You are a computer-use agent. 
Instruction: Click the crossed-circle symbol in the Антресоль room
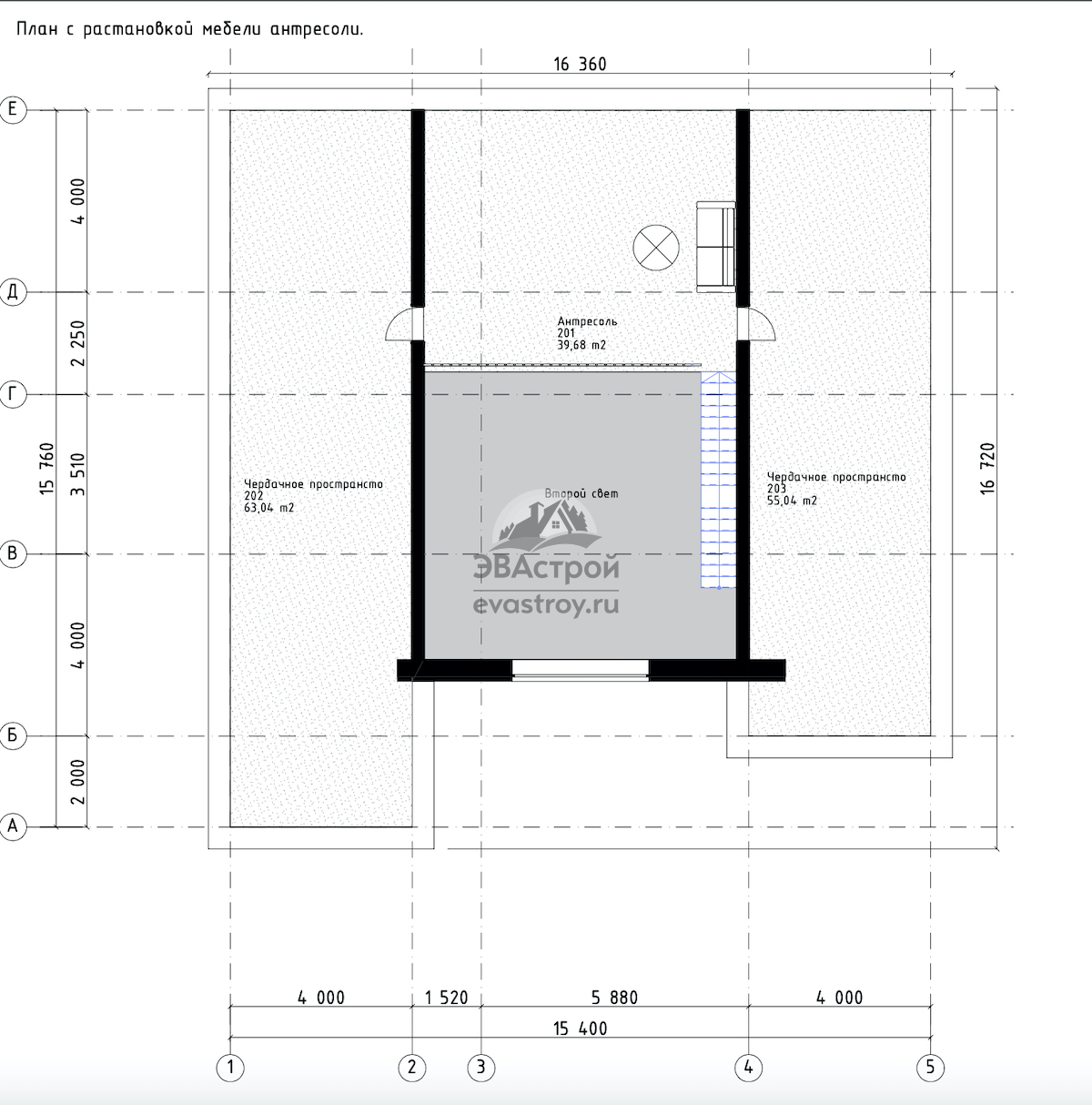coord(656,247)
